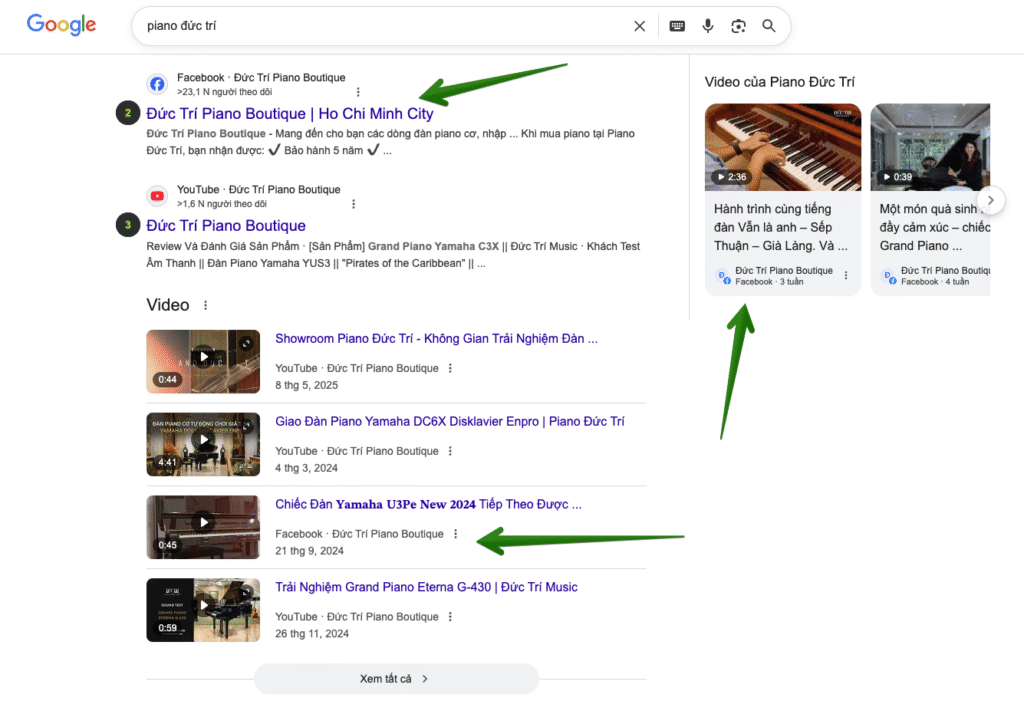Click the Xem tất cả button

[x=395, y=678]
